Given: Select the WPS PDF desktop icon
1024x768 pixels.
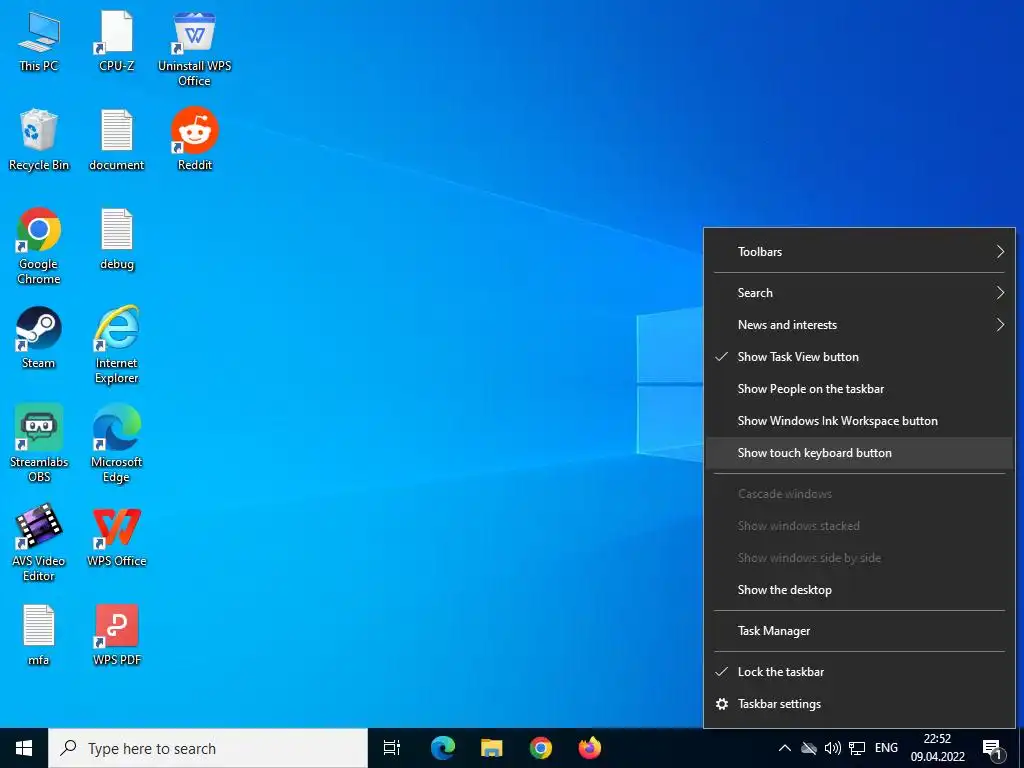Looking at the screenshot, I should click(x=116, y=635).
